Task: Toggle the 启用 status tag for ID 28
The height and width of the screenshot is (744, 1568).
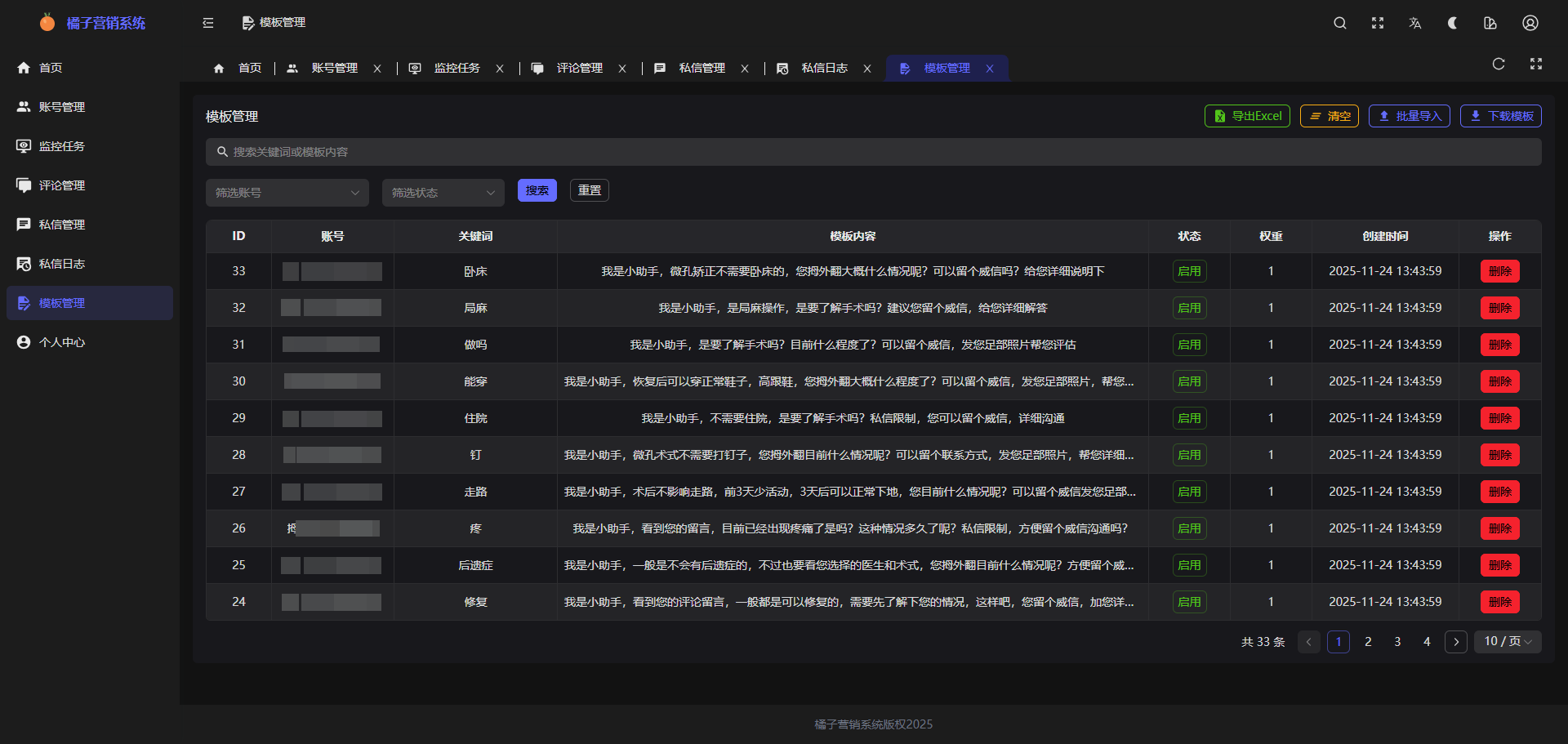Action: pyautogui.click(x=1188, y=455)
